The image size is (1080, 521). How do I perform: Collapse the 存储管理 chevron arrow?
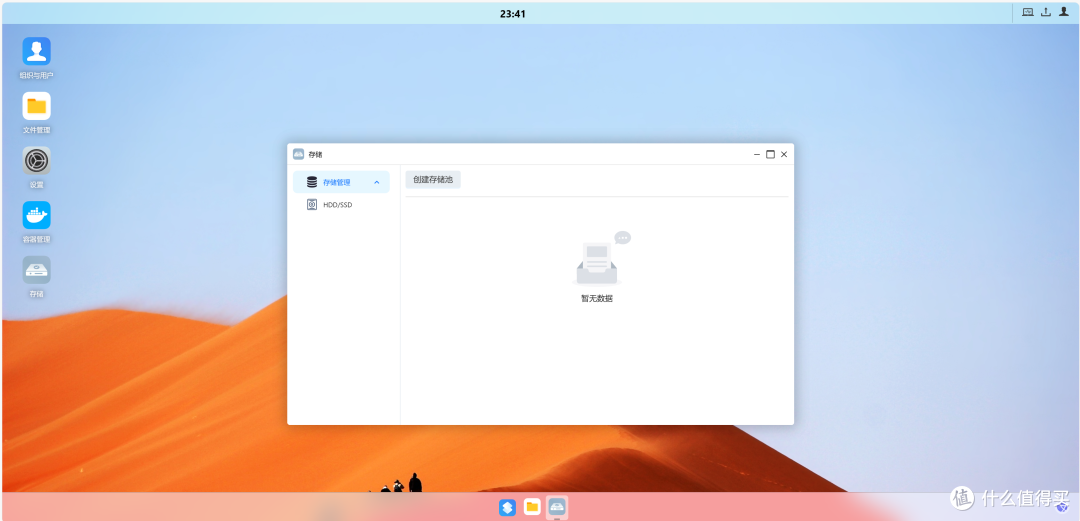tap(377, 183)
